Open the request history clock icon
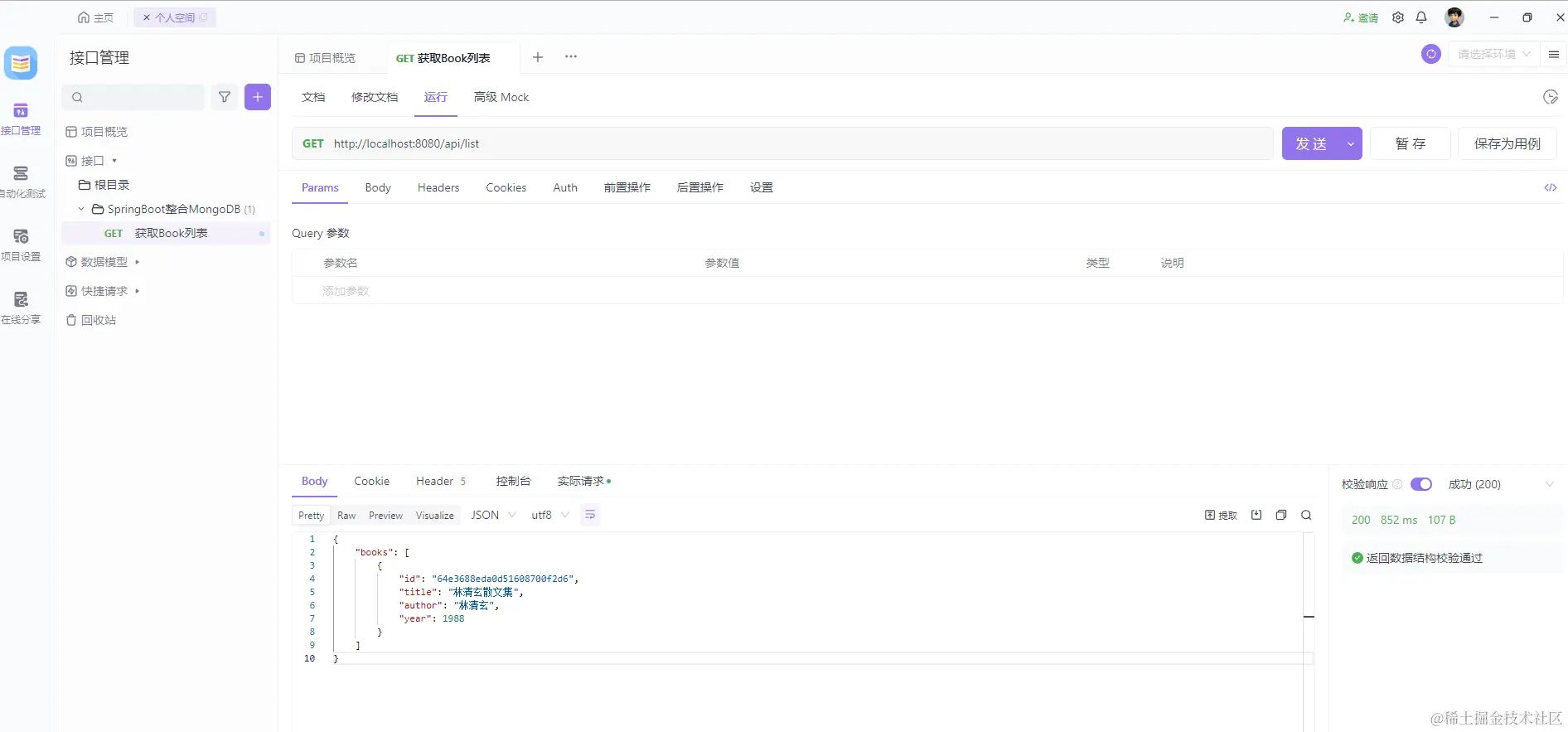The image size is (1568, 732). tap(1551, 97)
